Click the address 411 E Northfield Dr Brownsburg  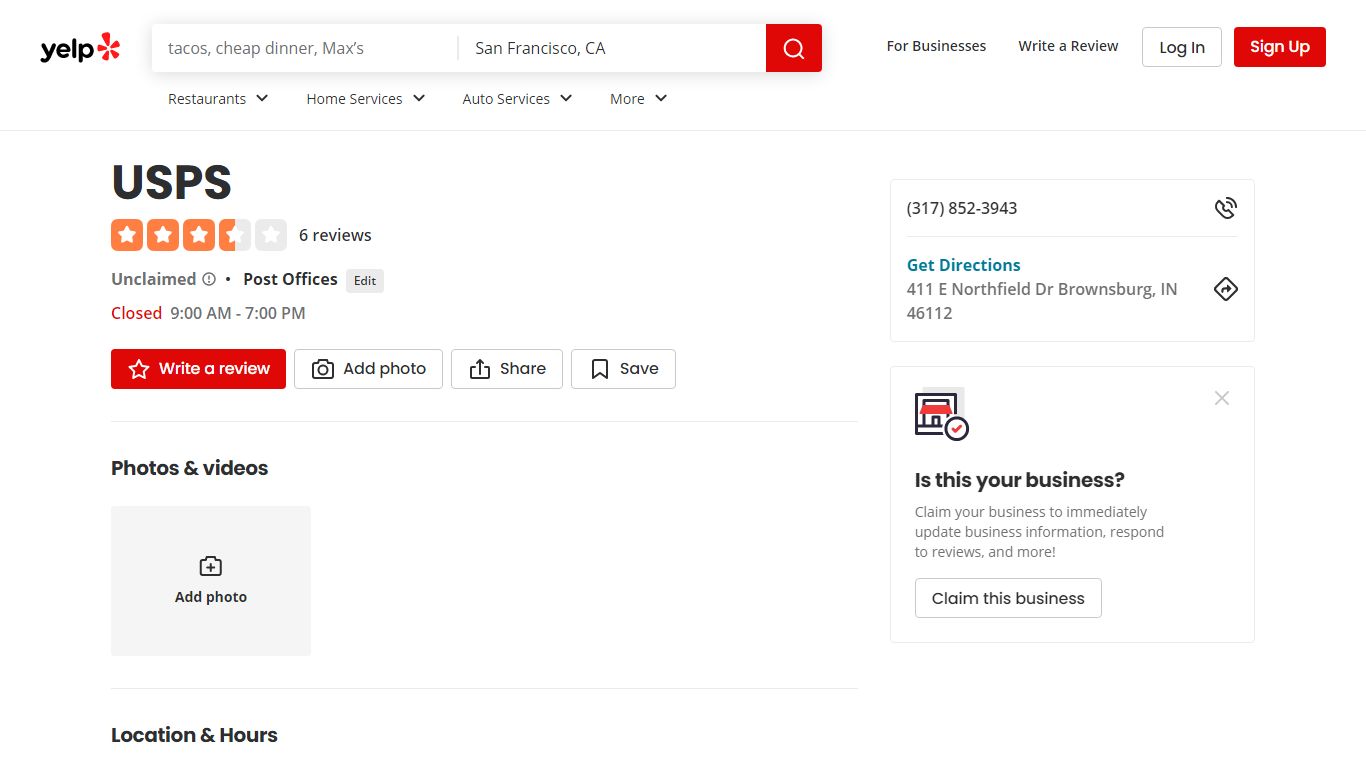point(1042,301)
